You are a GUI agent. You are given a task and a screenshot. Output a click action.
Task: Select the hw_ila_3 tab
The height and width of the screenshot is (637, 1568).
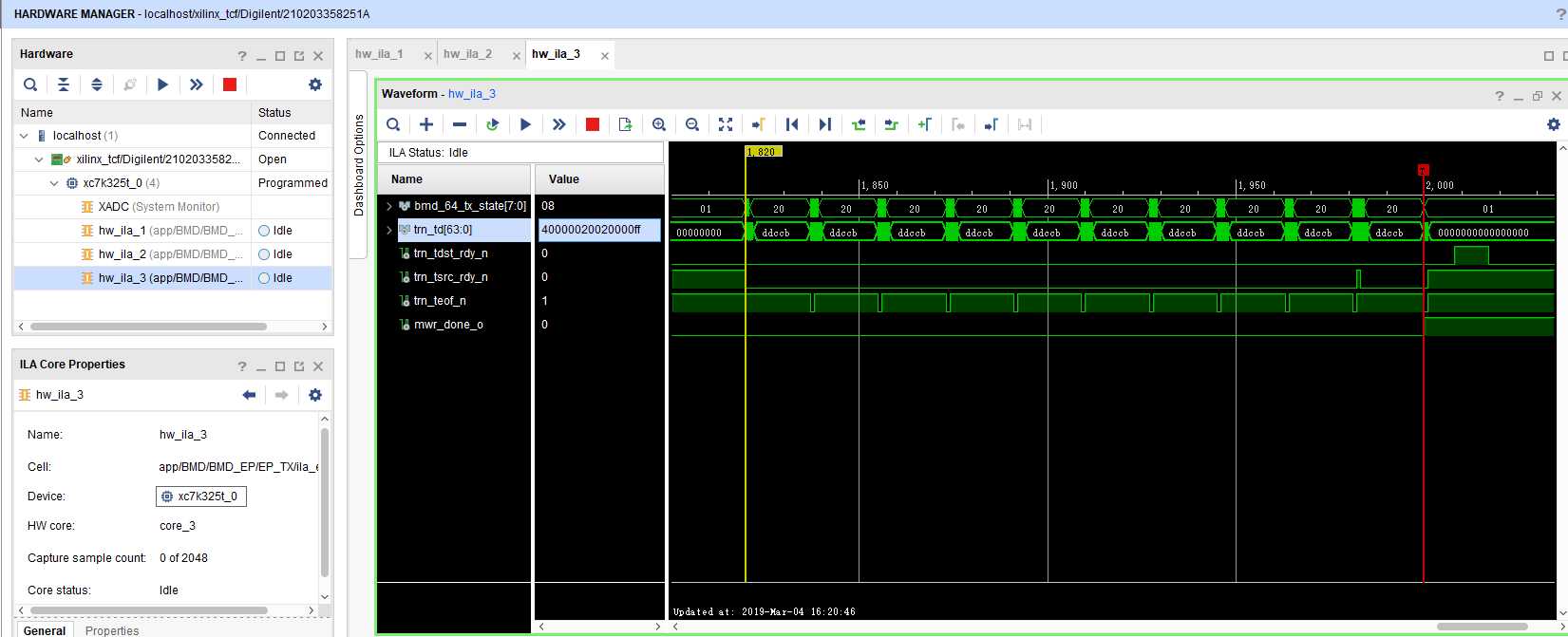coord(556,54)
